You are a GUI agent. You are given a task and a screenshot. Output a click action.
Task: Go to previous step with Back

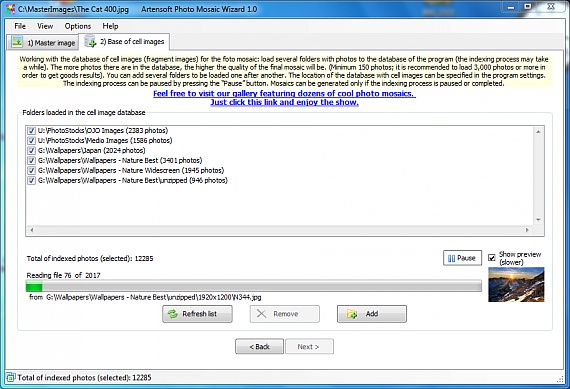(260, 346)
